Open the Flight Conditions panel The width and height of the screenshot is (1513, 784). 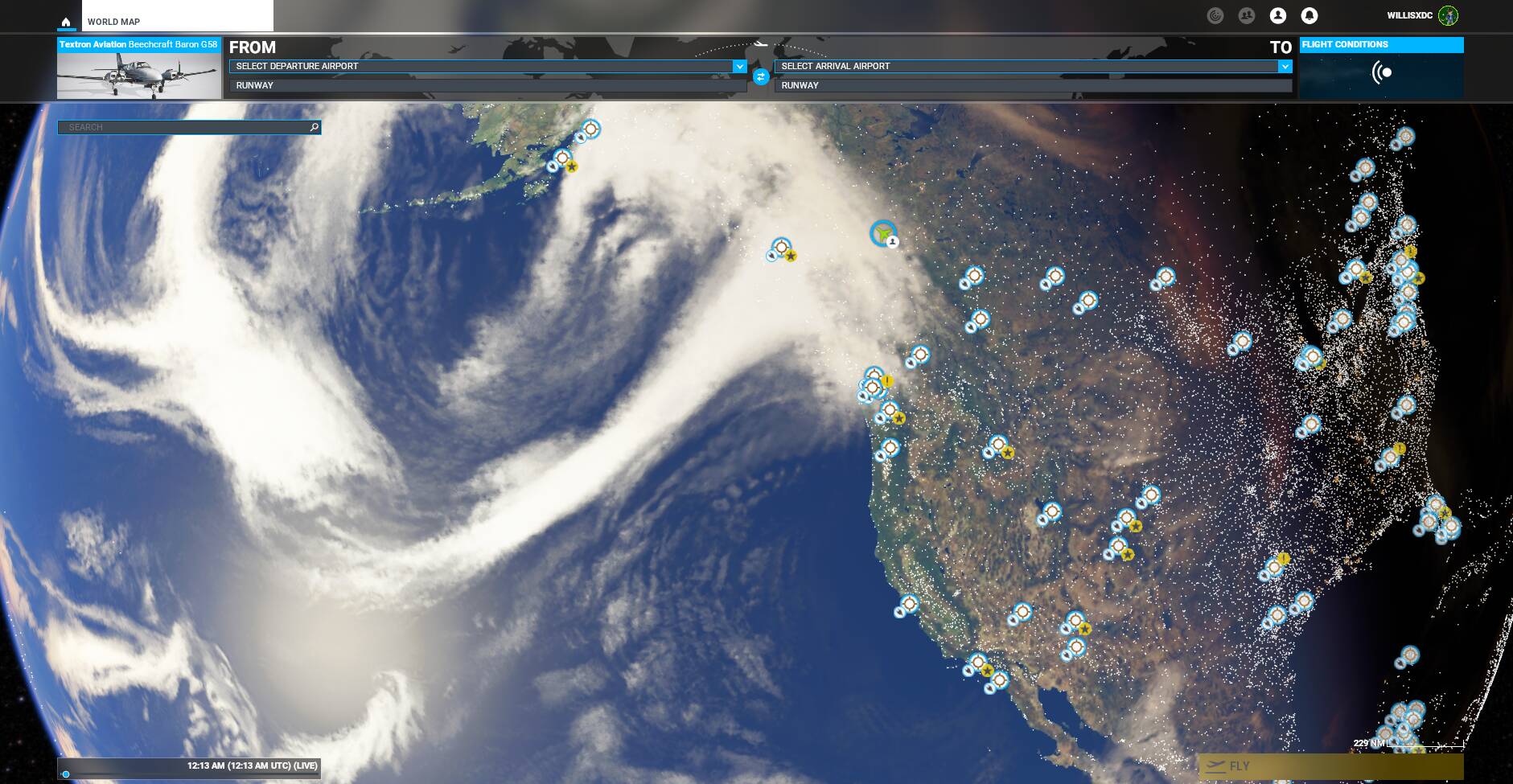coord(1381,68)
